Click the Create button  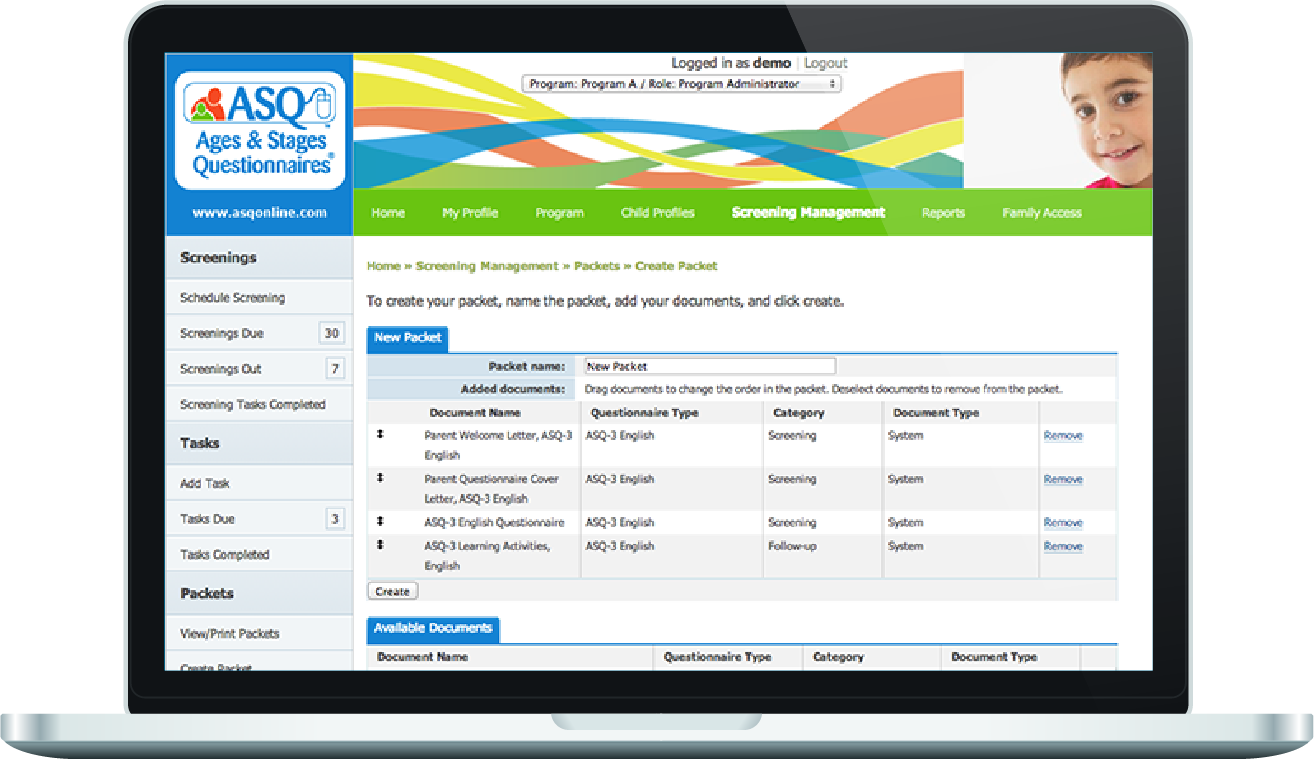(x=392, y=591)
